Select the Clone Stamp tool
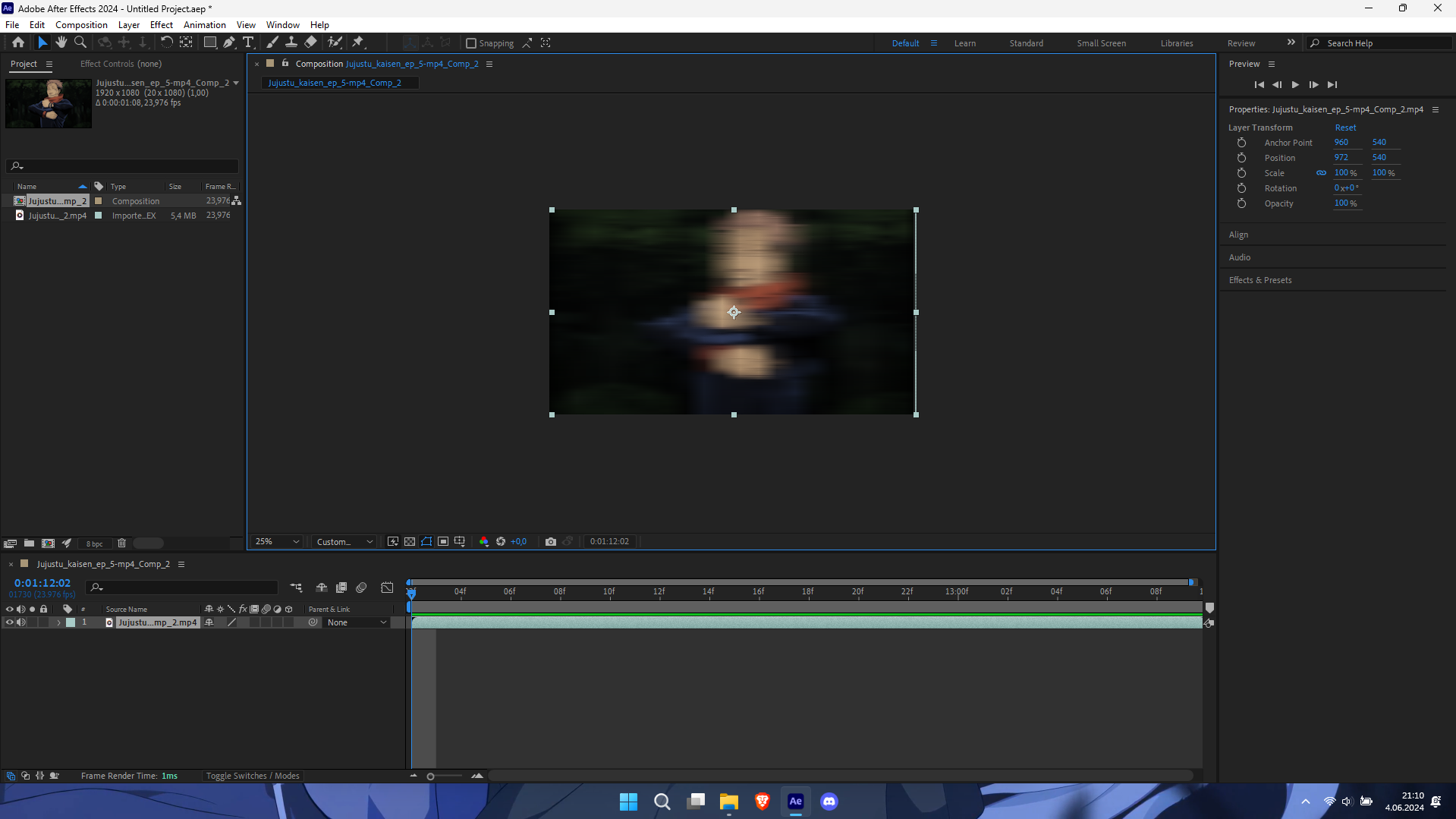1456x819 pixels. (291, 43)
